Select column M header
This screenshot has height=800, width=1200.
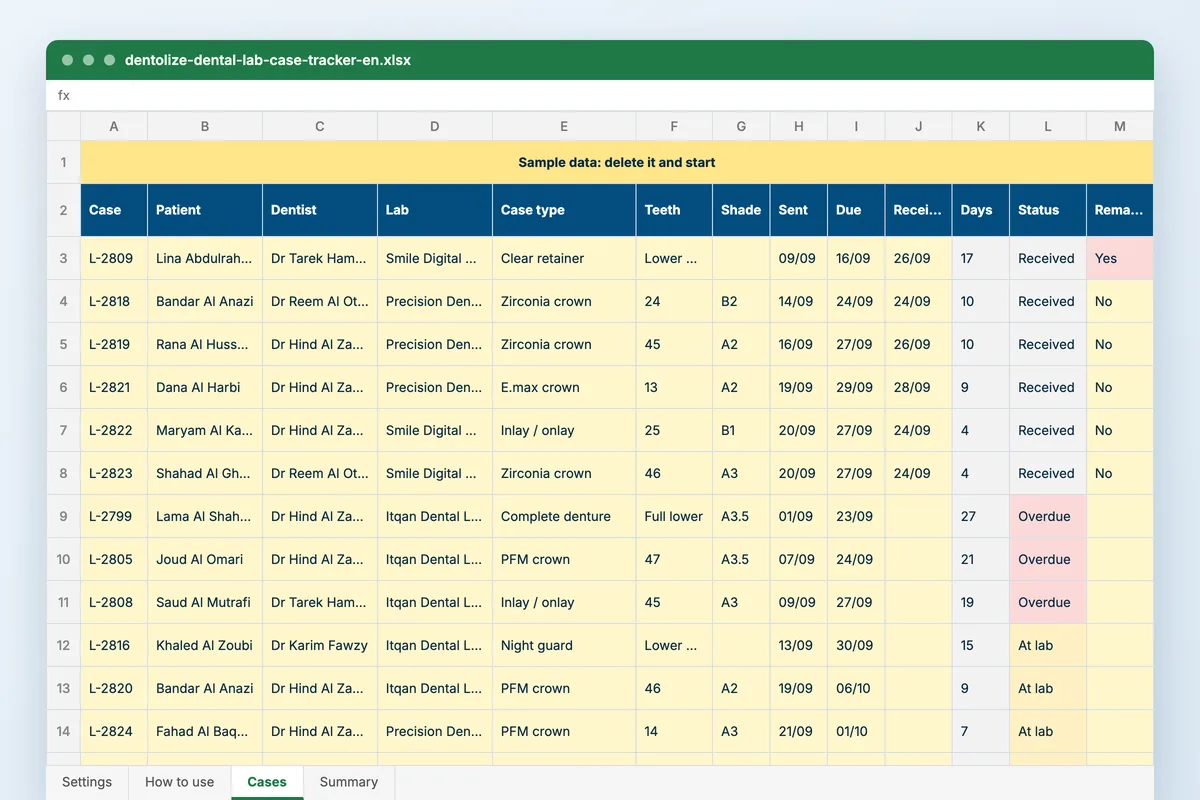1120,126
